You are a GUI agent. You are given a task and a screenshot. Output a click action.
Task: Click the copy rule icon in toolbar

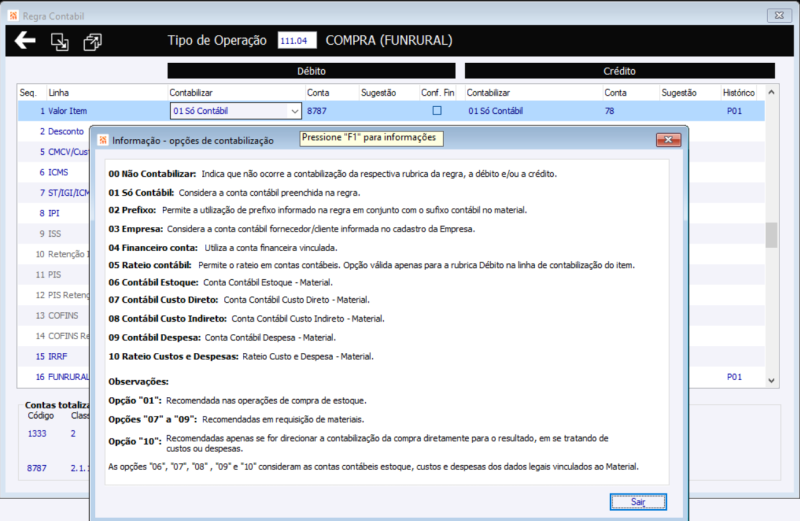92,41
